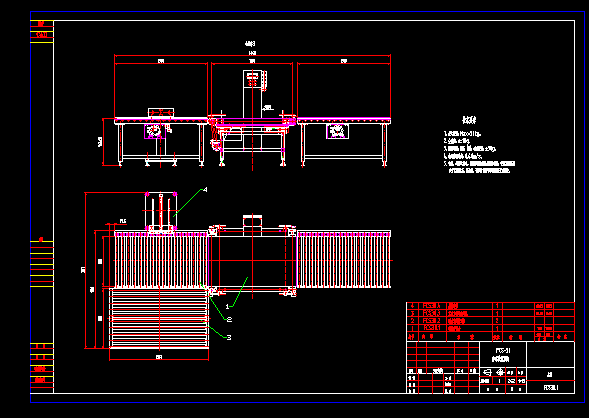This screenshot has width=589, height=418.
Task: Select the technical requirements heading above numbered notes
Action: (469, 120)
